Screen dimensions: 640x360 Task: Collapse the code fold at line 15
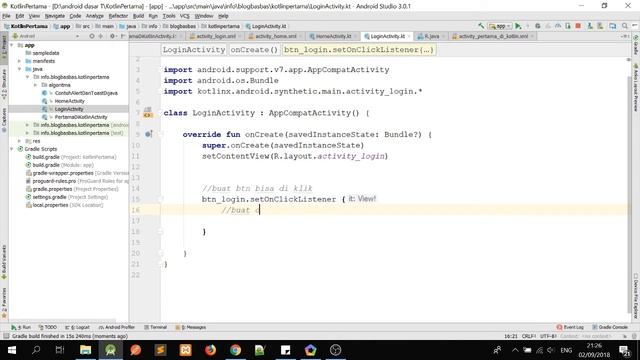(x=161, y=199)
